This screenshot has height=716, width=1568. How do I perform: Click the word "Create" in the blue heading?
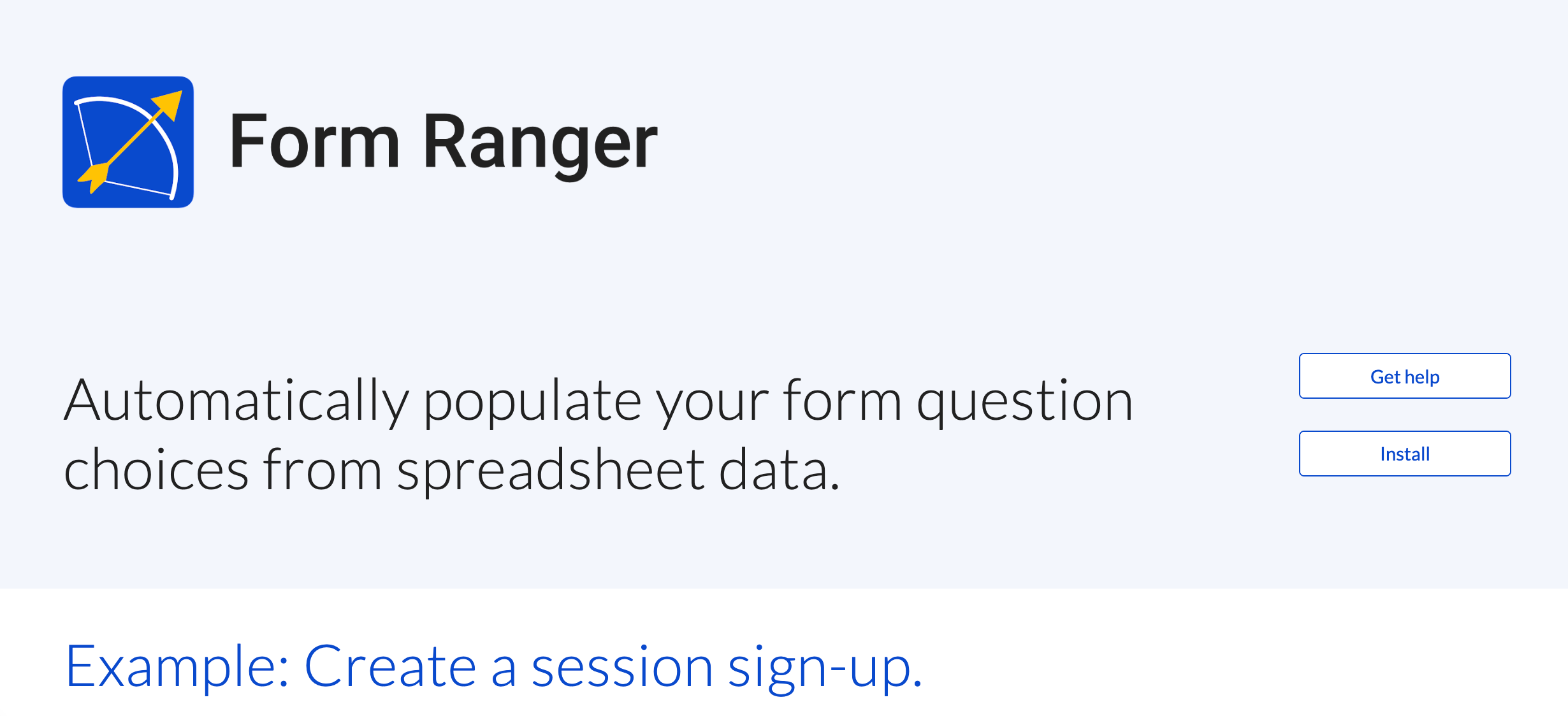(391, 666)
